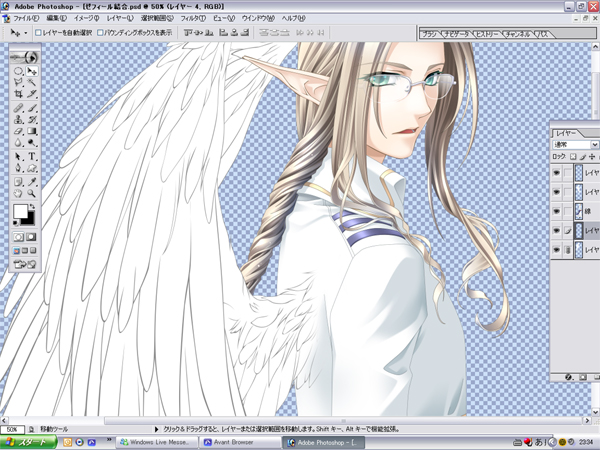Click the Adobe Online feather icon atop toolbox
600x450 pixels.
click(x=25, y=58)
